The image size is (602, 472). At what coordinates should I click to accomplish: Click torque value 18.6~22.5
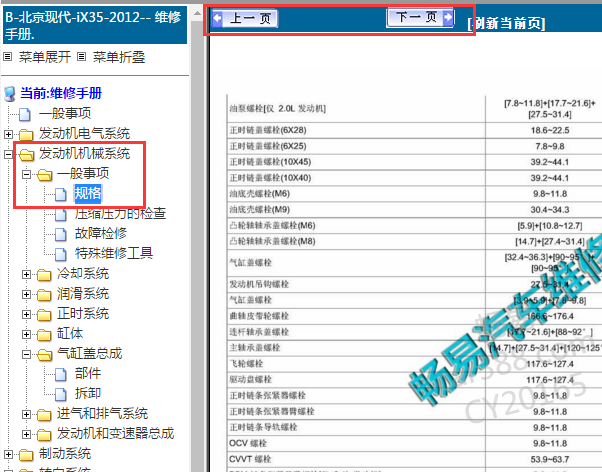[x=550, y=130]
